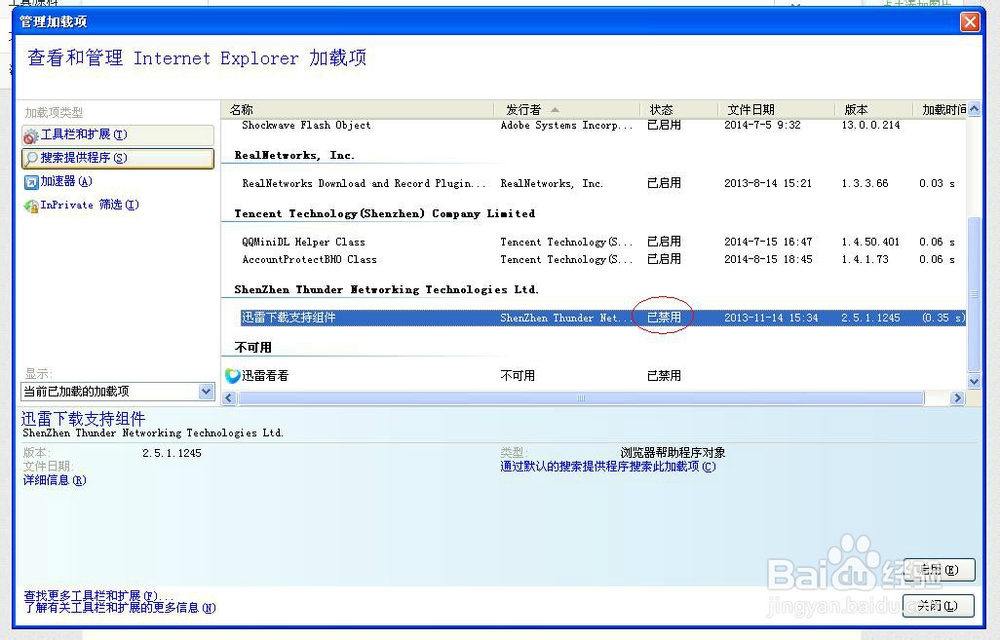Sort list by 加载时间 column header

940,110
